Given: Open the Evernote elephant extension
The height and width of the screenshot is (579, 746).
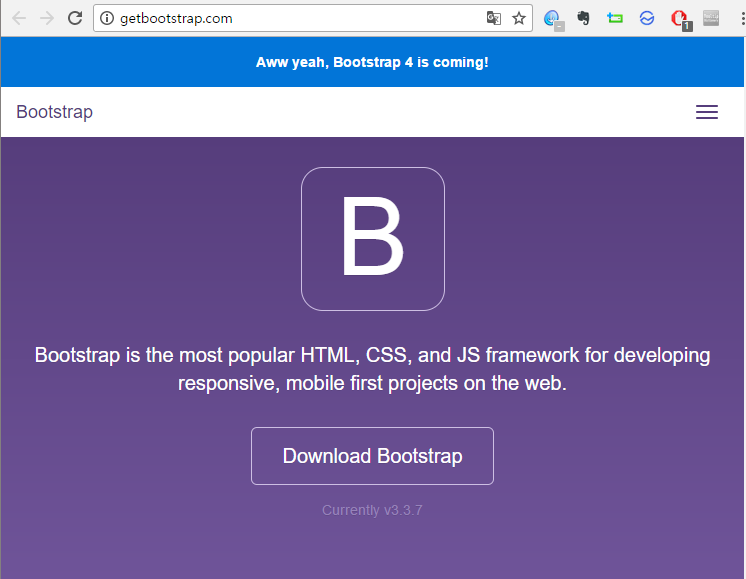Looking at the screenshot, I should (x=583, y=19).
